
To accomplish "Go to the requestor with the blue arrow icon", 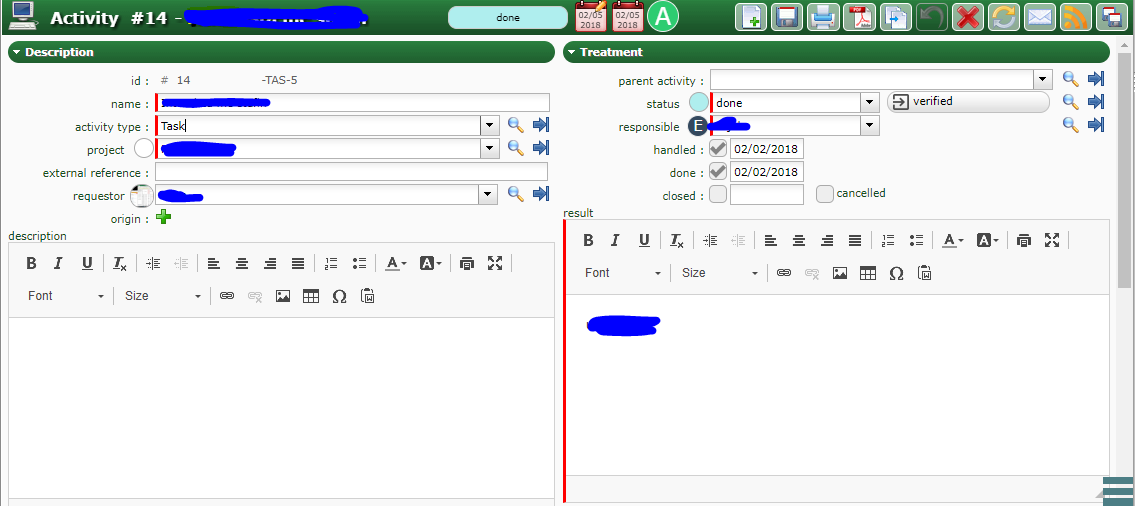I will click(541, 194).
